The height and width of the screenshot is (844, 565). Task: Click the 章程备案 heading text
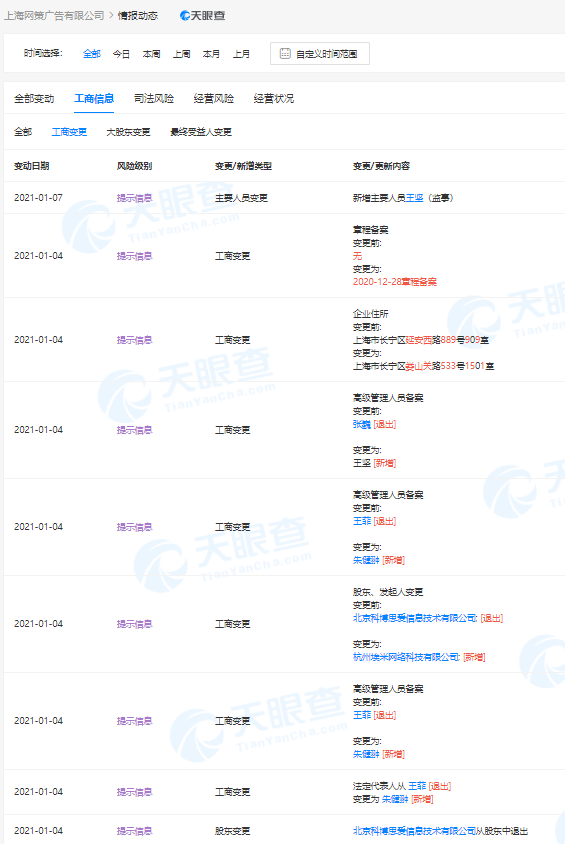point(370,230)
